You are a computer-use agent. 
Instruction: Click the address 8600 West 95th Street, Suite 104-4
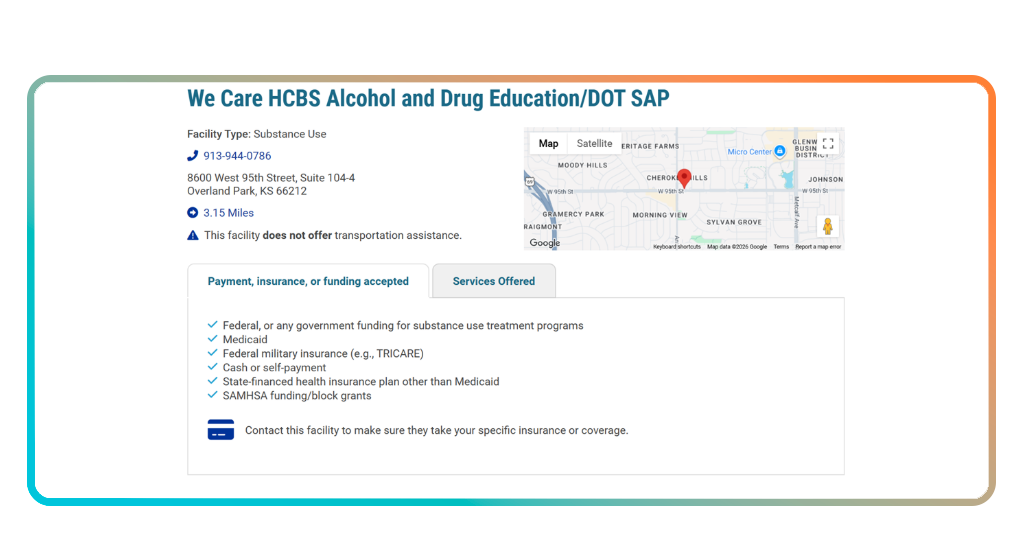pos(271,178)
